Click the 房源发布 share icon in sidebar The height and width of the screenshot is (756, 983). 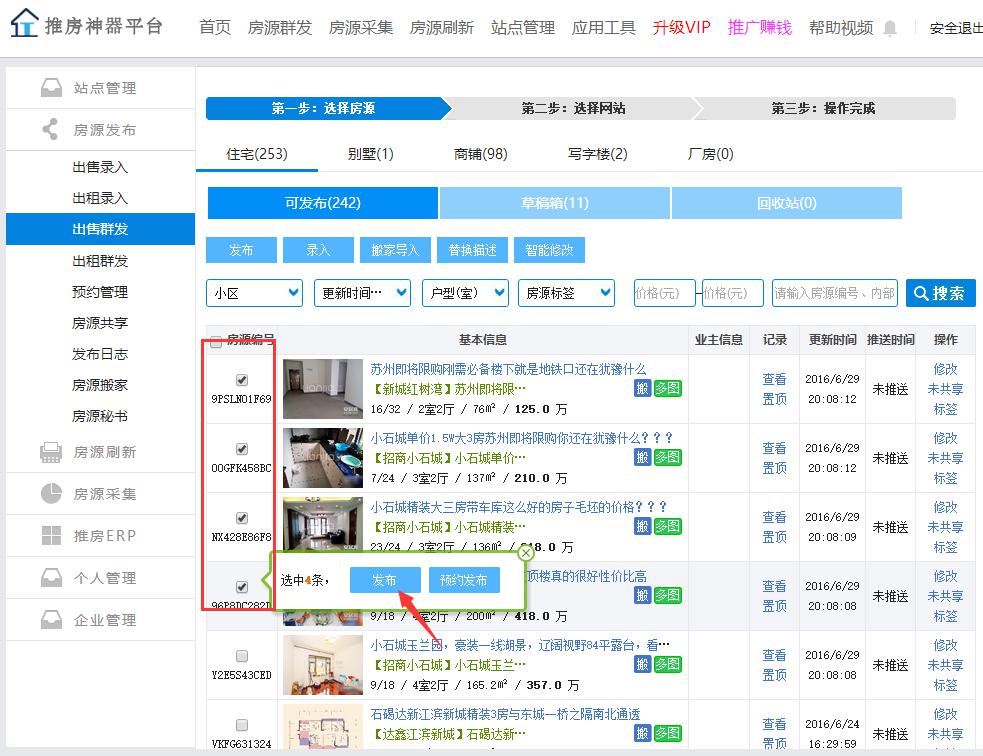coord(51,130)
